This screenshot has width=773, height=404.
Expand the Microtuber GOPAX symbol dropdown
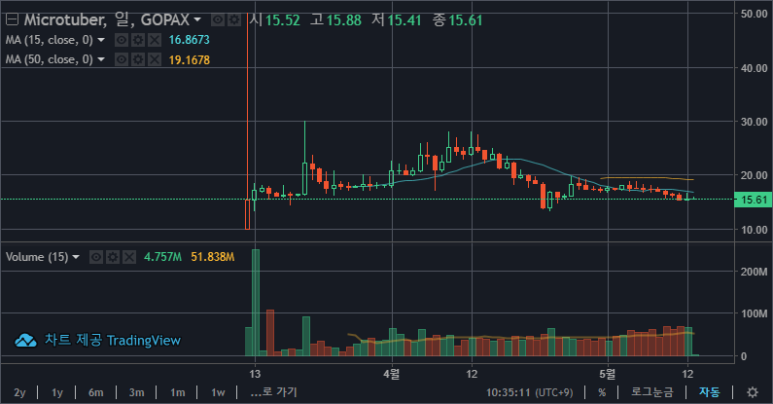(197, 20)
